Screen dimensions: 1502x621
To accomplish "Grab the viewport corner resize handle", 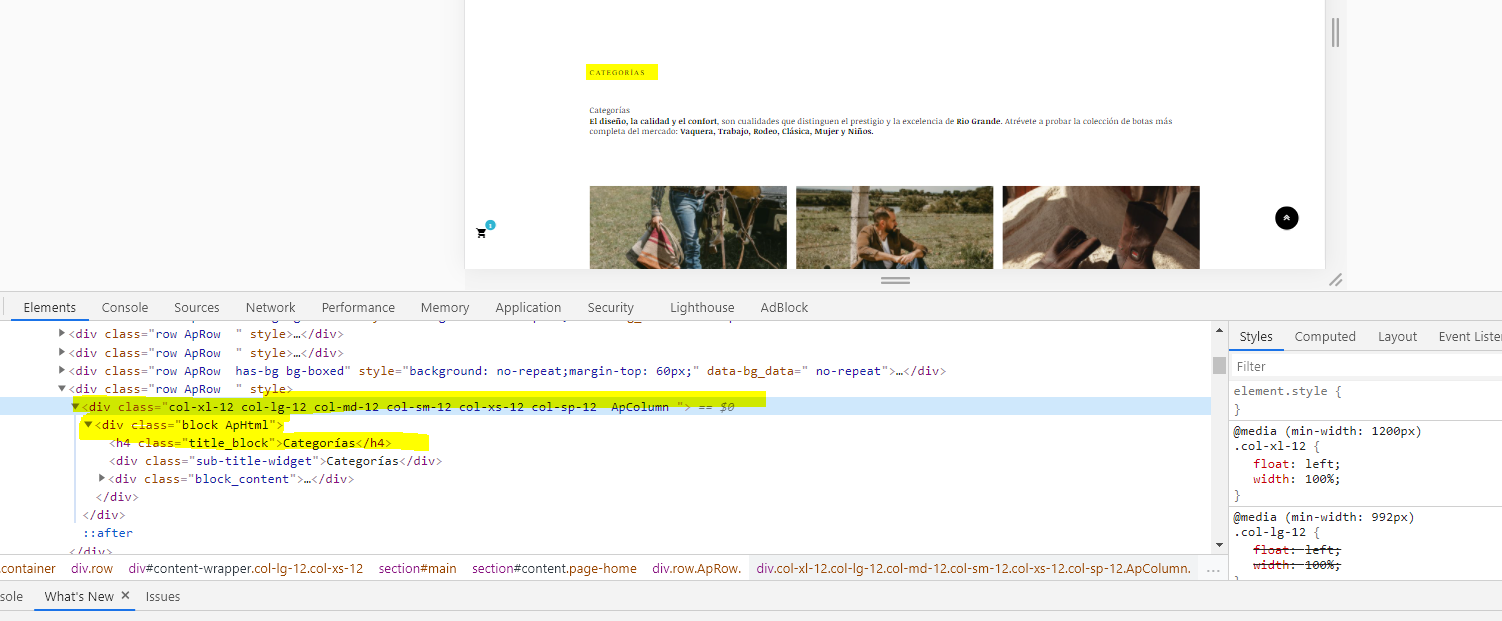I will point(1335,280).
